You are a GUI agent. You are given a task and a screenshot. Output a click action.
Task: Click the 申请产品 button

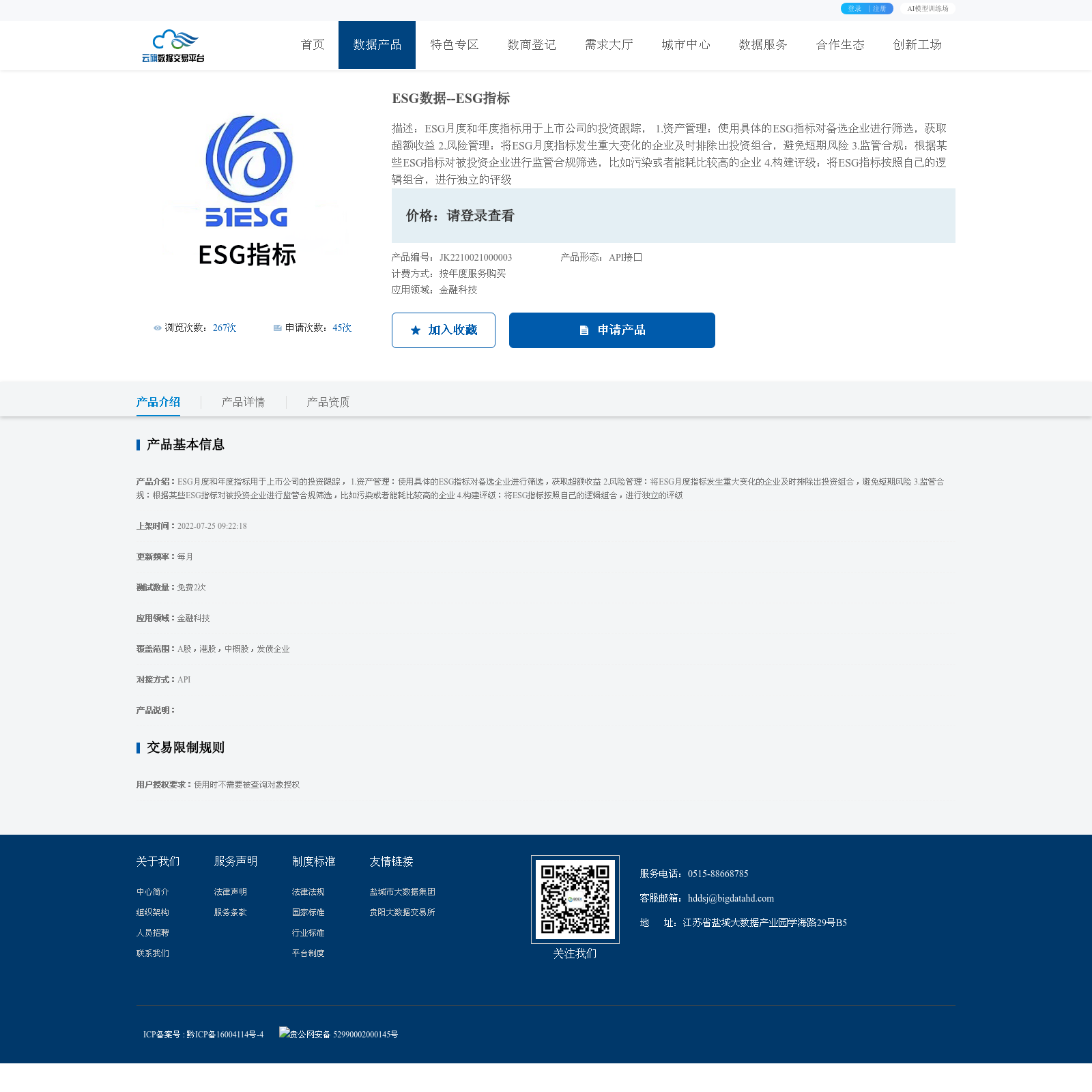(612, 330)
